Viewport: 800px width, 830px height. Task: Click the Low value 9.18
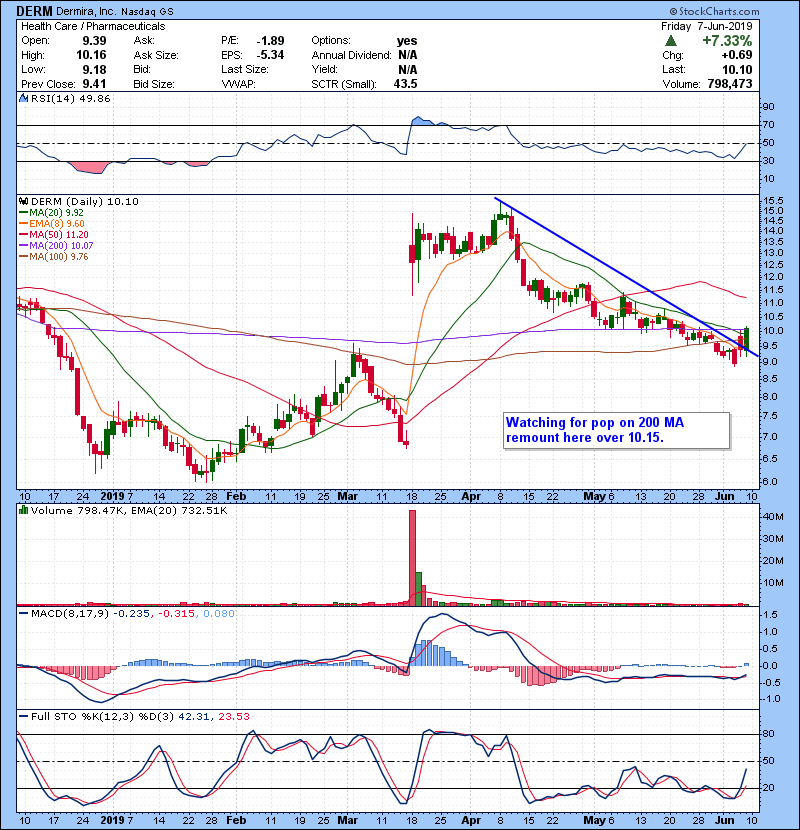click(x=94, y=69)
